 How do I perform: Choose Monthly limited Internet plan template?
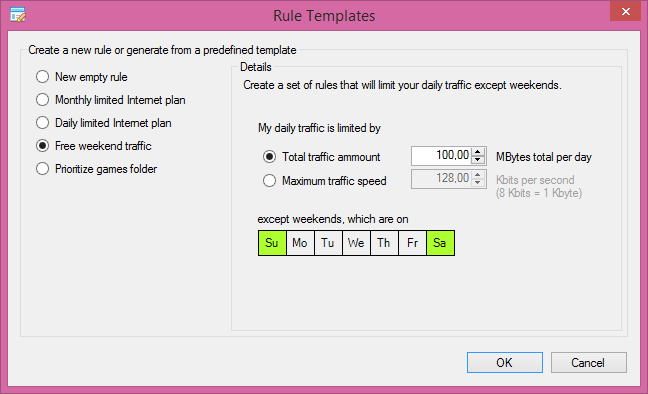tap(110, 100)
